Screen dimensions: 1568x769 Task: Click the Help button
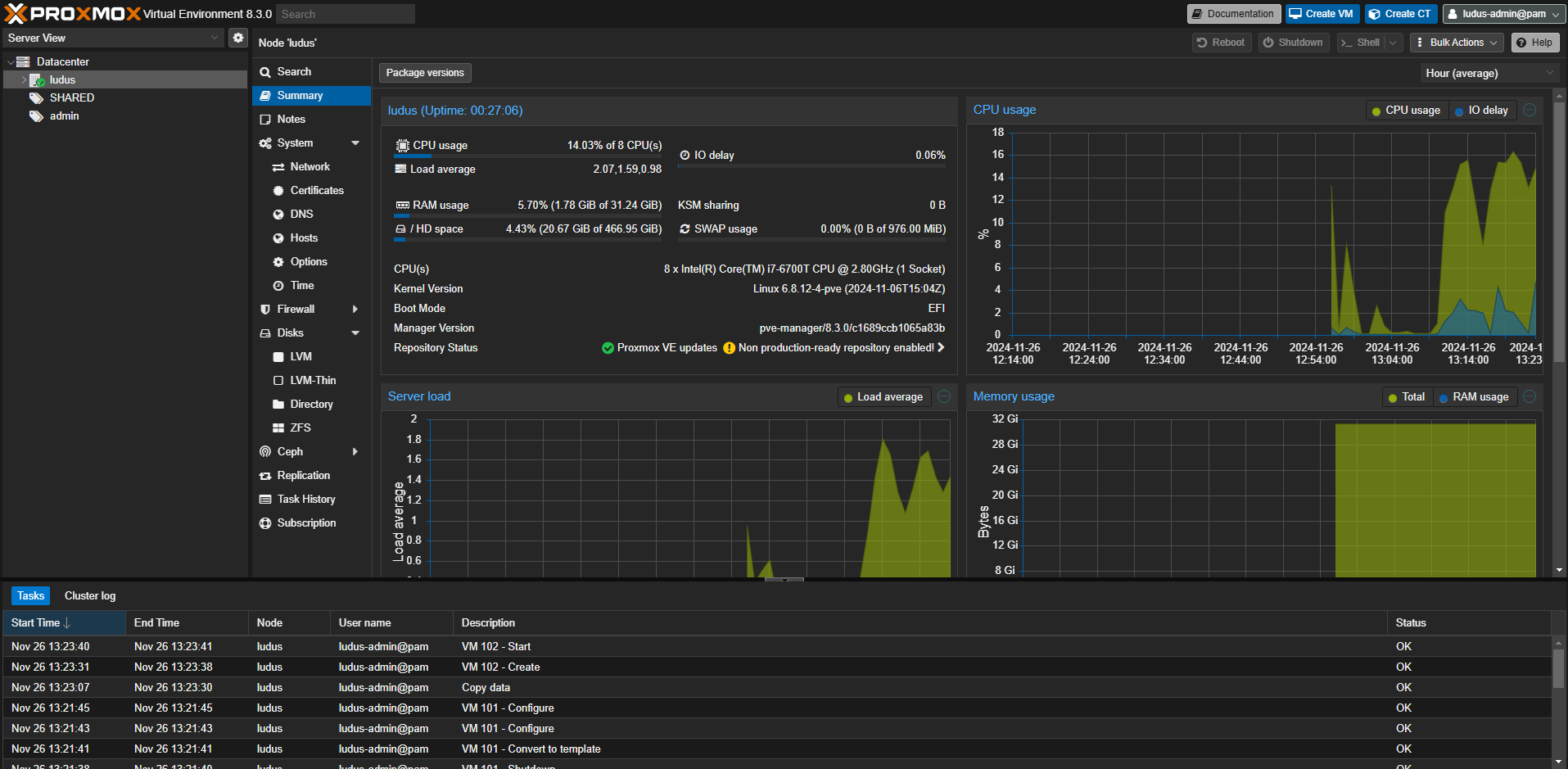pos(1534,43)
